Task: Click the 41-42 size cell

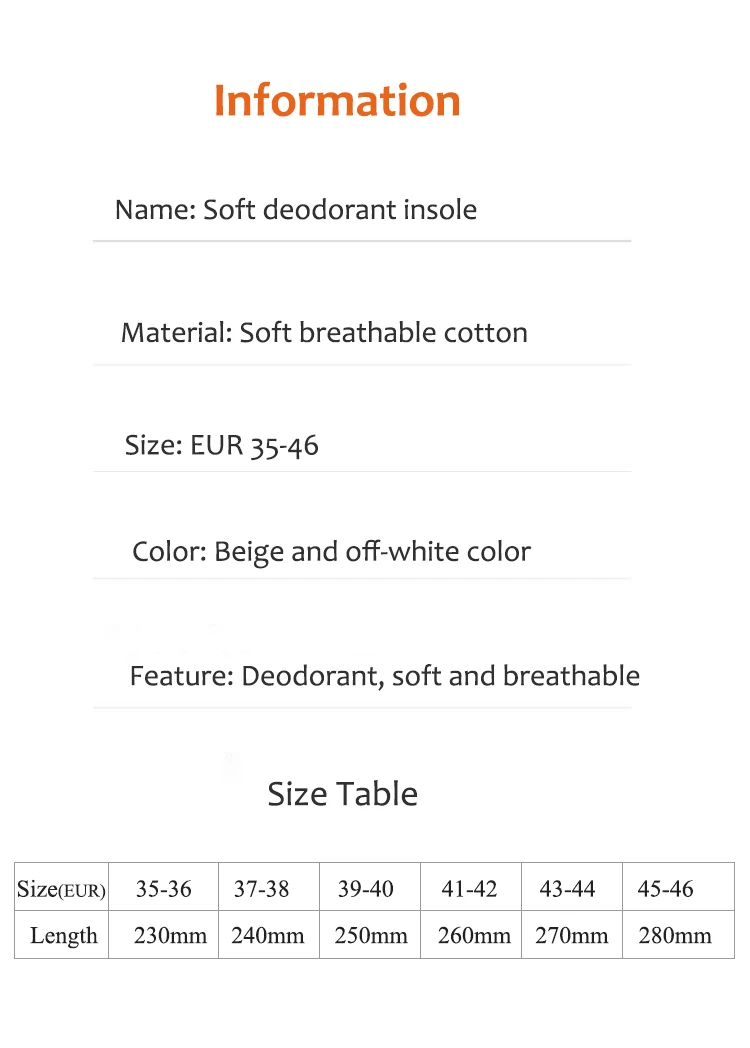Action: tap(469, 889)
